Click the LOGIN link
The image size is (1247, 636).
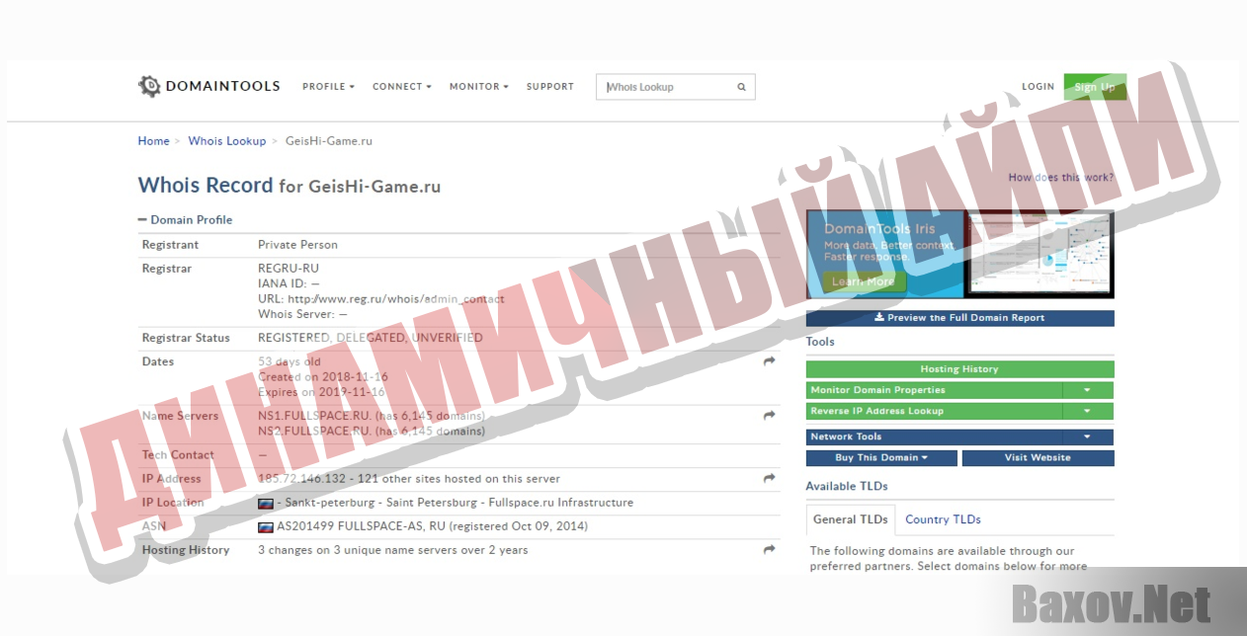click(1038, 87)
